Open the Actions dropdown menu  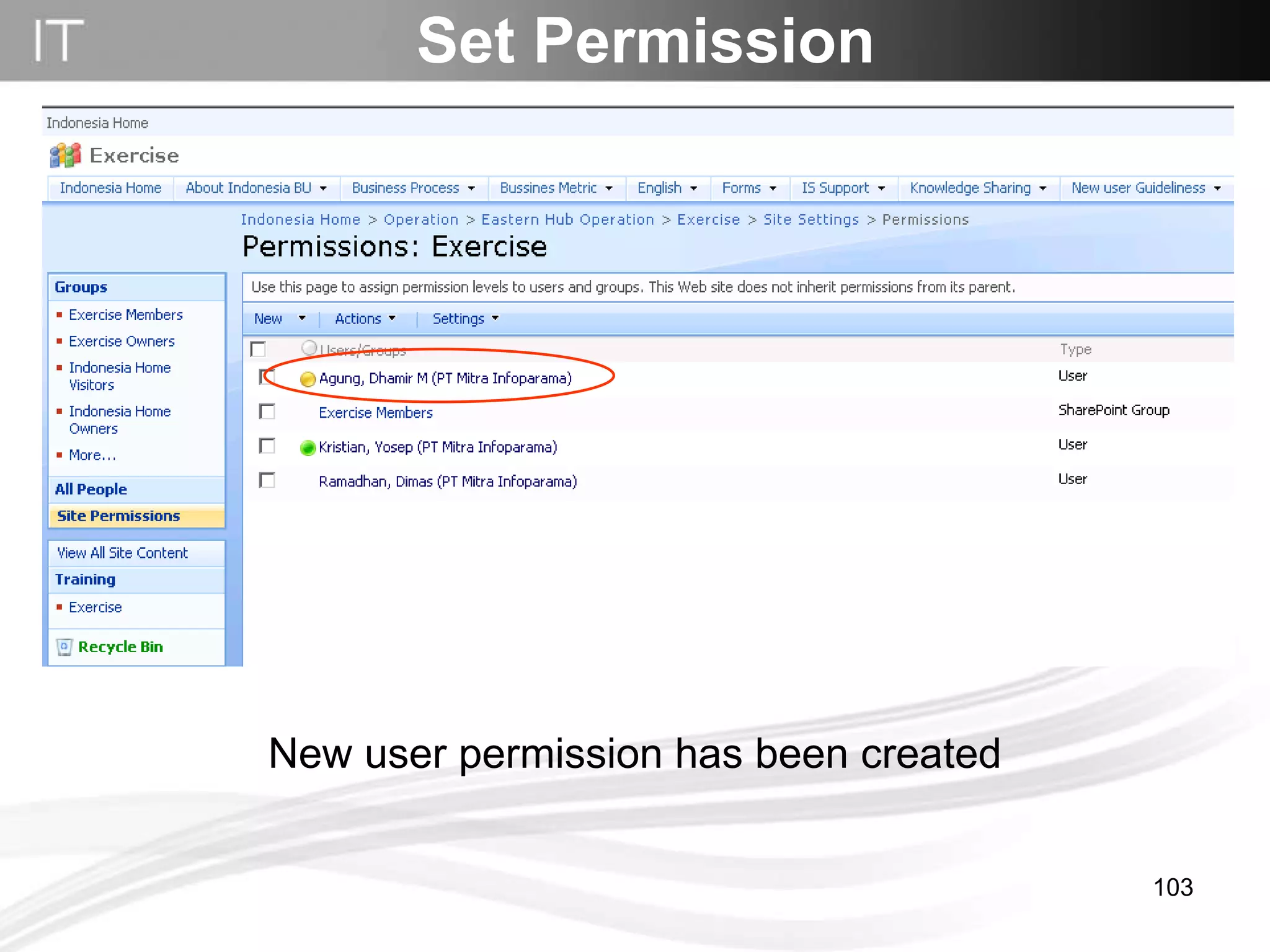coord(365,319)
